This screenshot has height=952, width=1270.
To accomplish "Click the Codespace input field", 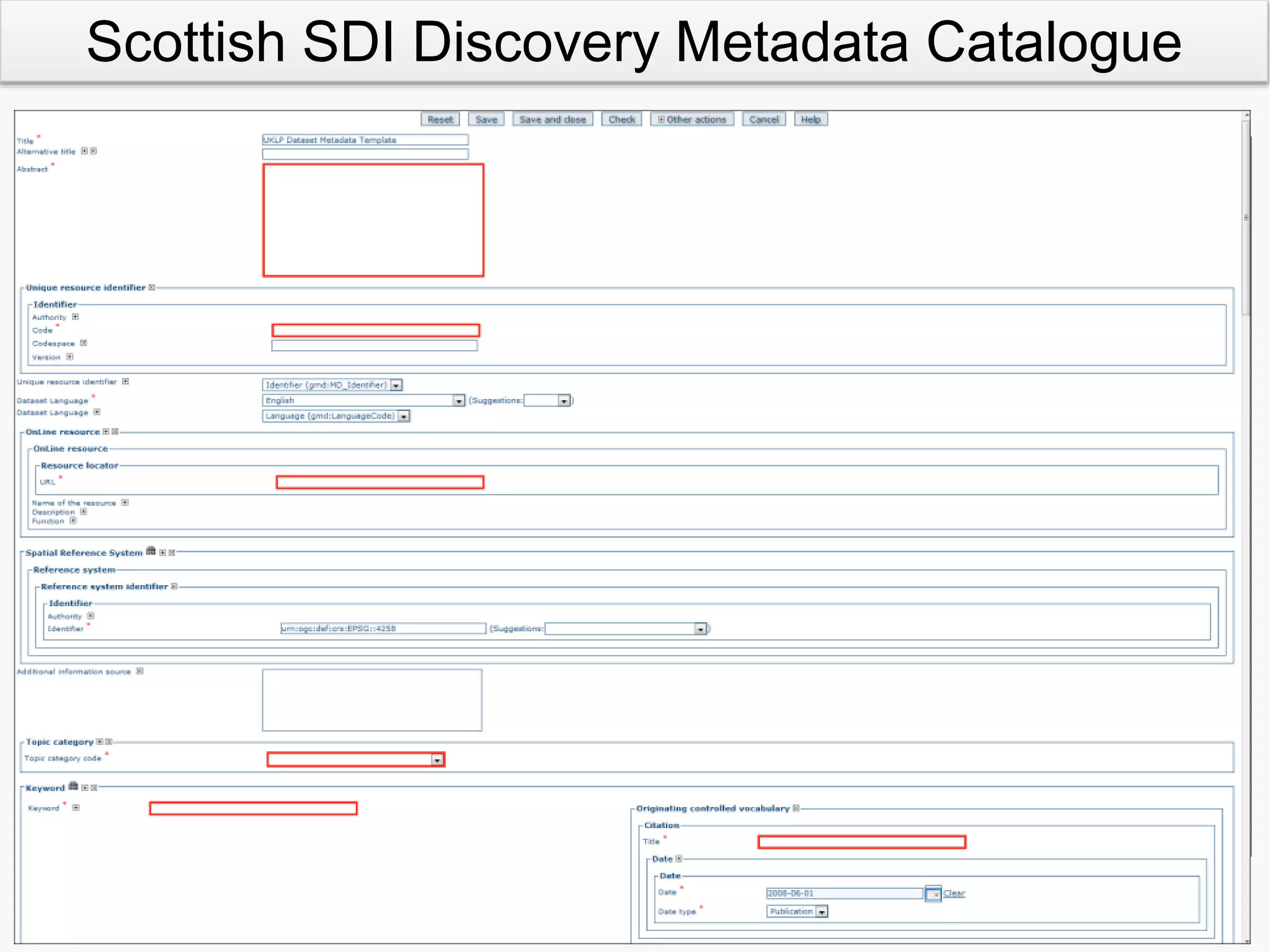I will tap(375, 346).
